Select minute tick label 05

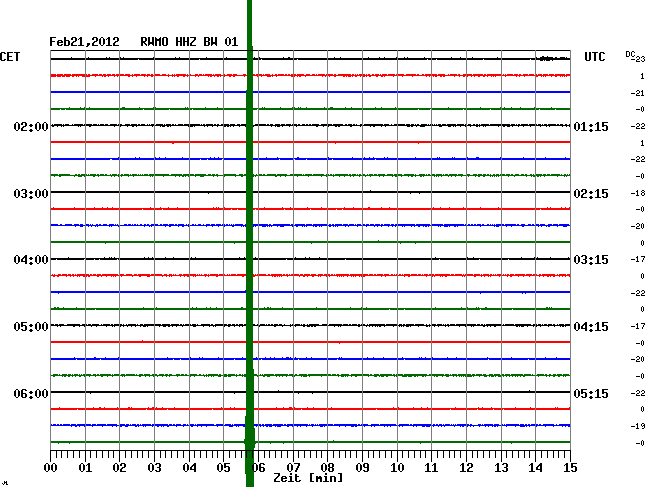(223, 468)
